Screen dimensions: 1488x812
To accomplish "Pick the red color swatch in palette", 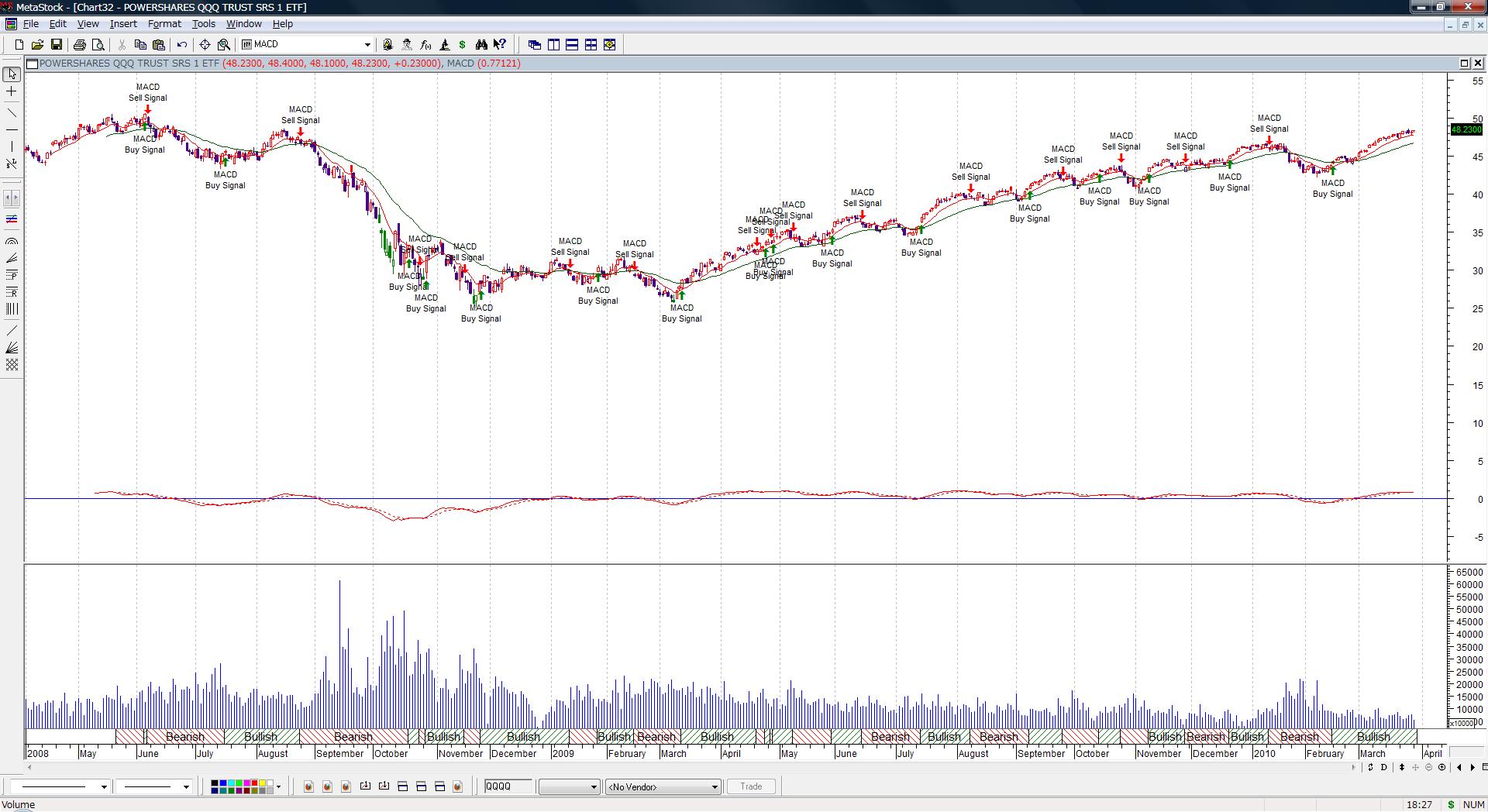I will tap(254, 783).
